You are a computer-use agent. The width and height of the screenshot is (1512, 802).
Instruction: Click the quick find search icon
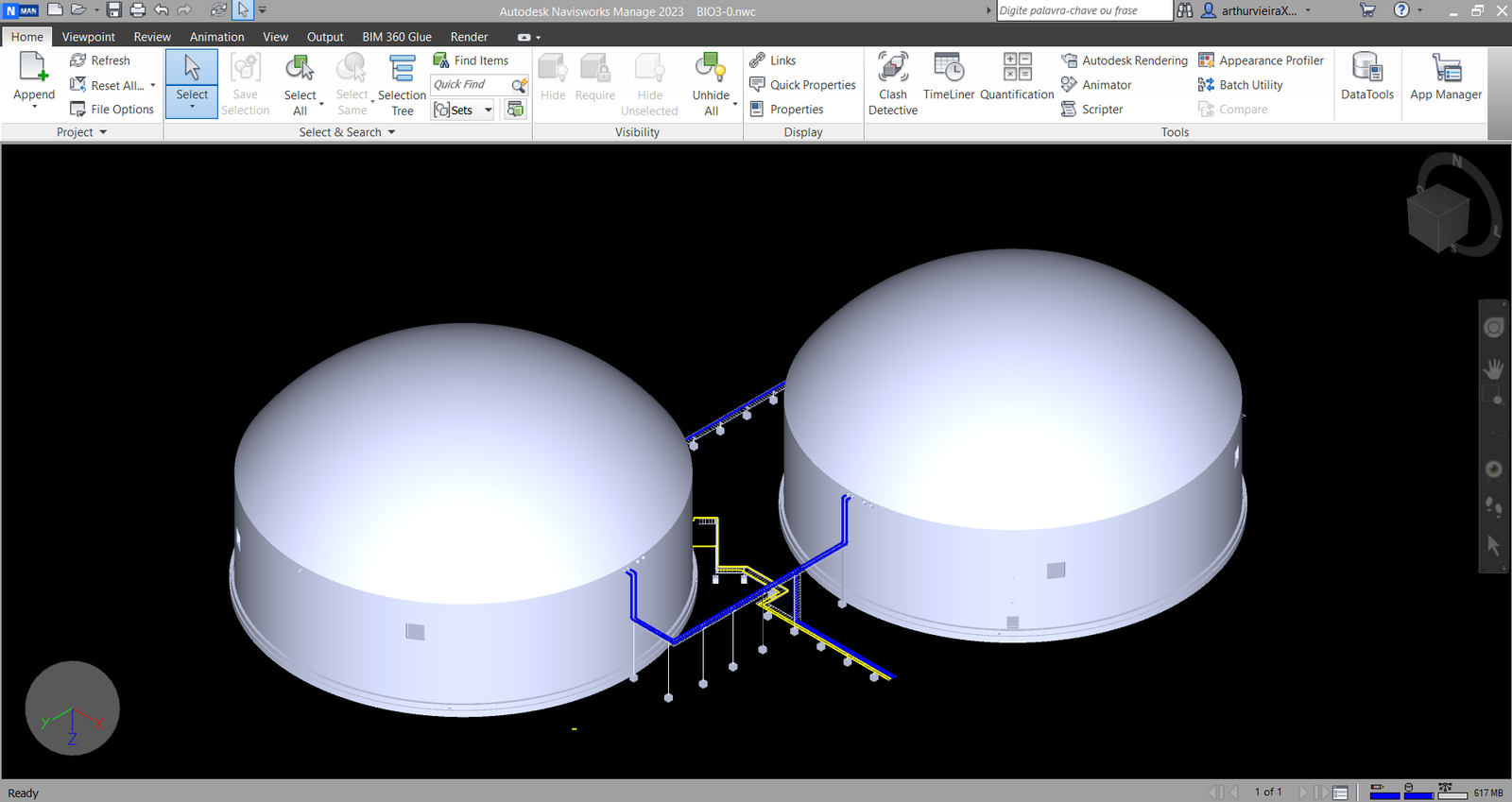[519, 85]
